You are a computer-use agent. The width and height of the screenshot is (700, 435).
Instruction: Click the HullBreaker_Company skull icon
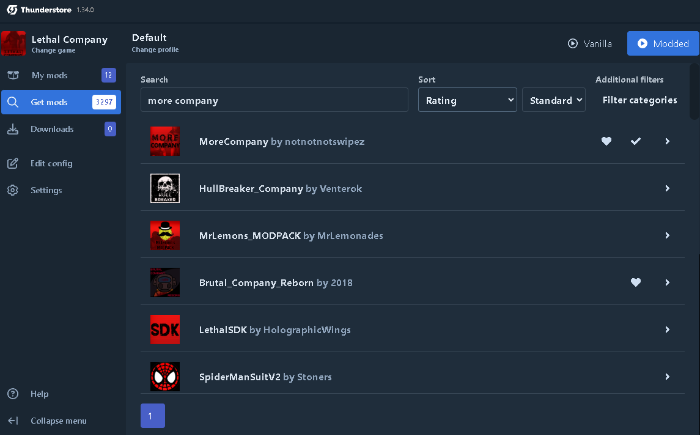click(x=165, y=188)
